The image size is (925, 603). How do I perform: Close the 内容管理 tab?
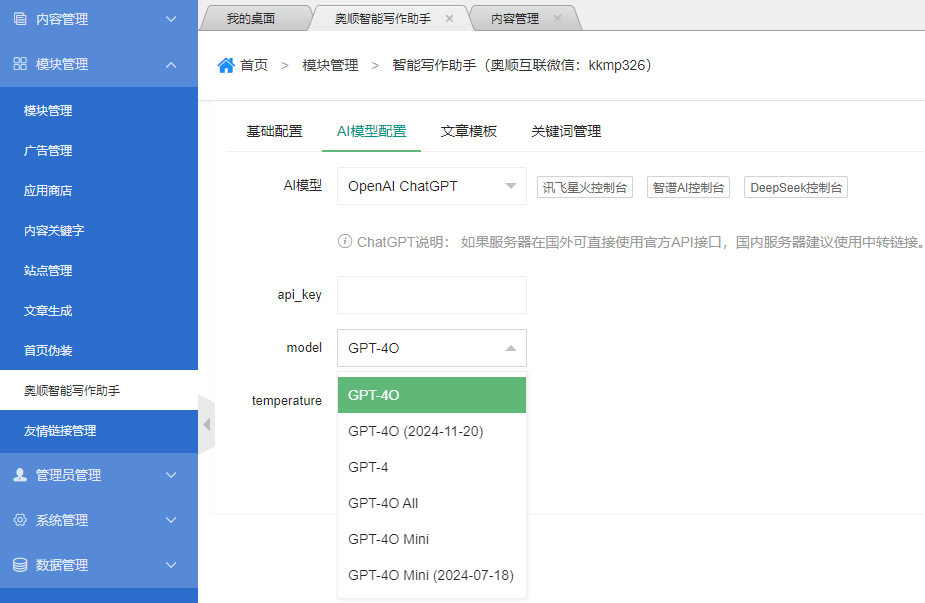click(x=557, y=19)
